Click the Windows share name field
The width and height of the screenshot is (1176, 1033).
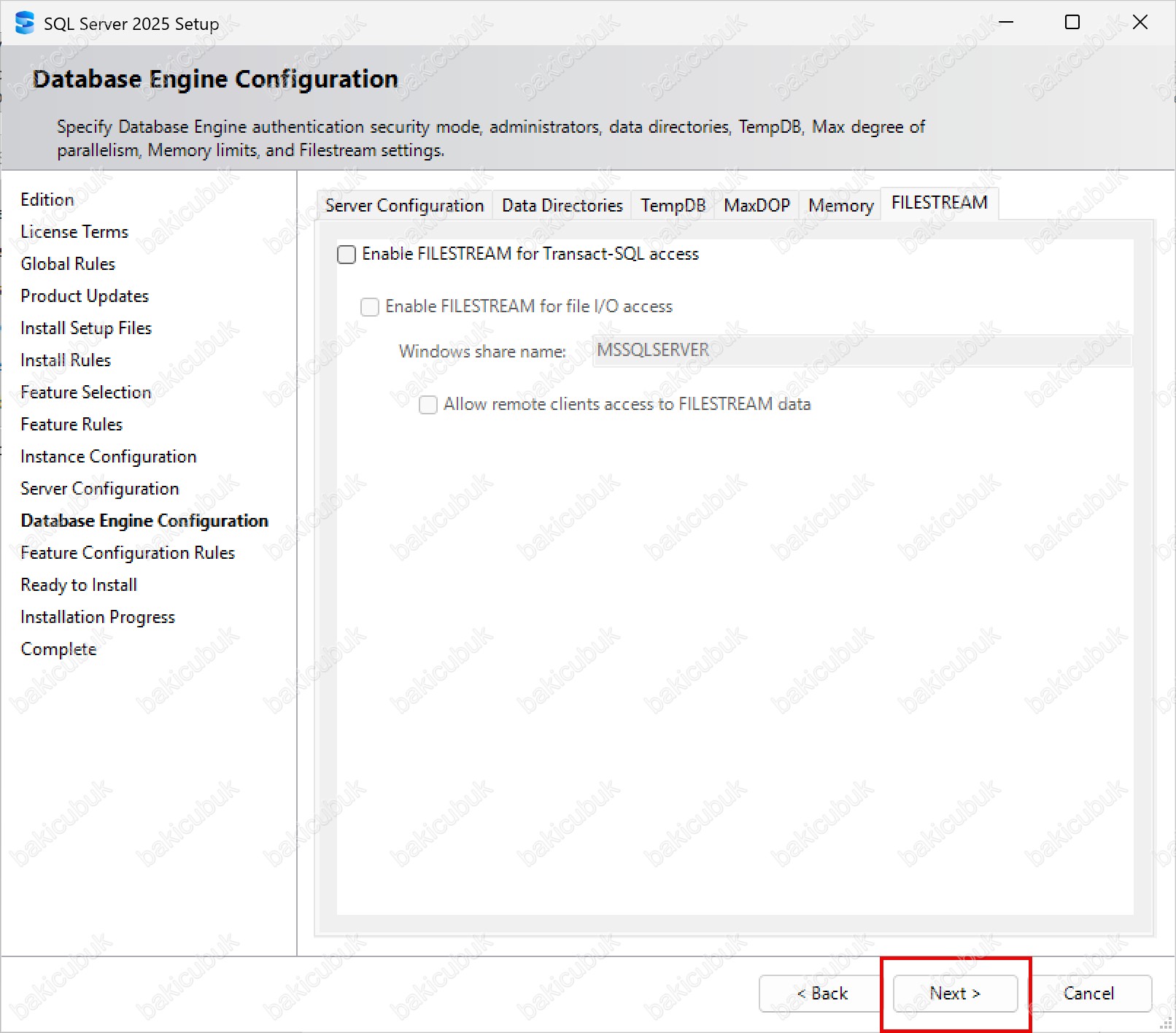tap(861, 351)
